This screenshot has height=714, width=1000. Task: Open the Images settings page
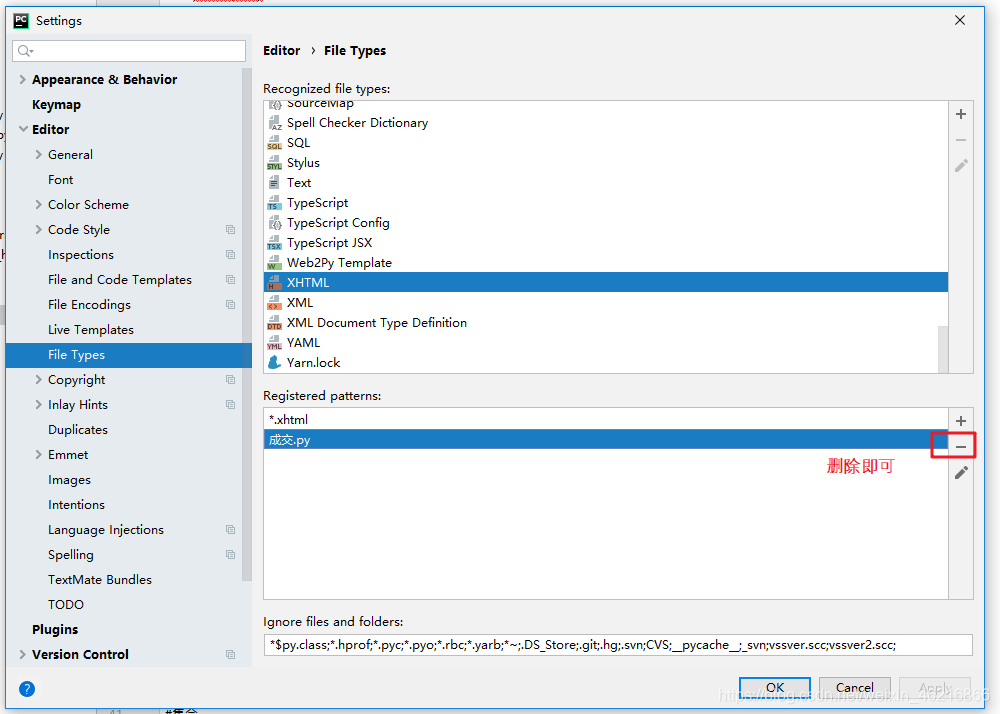coord(70,480)
